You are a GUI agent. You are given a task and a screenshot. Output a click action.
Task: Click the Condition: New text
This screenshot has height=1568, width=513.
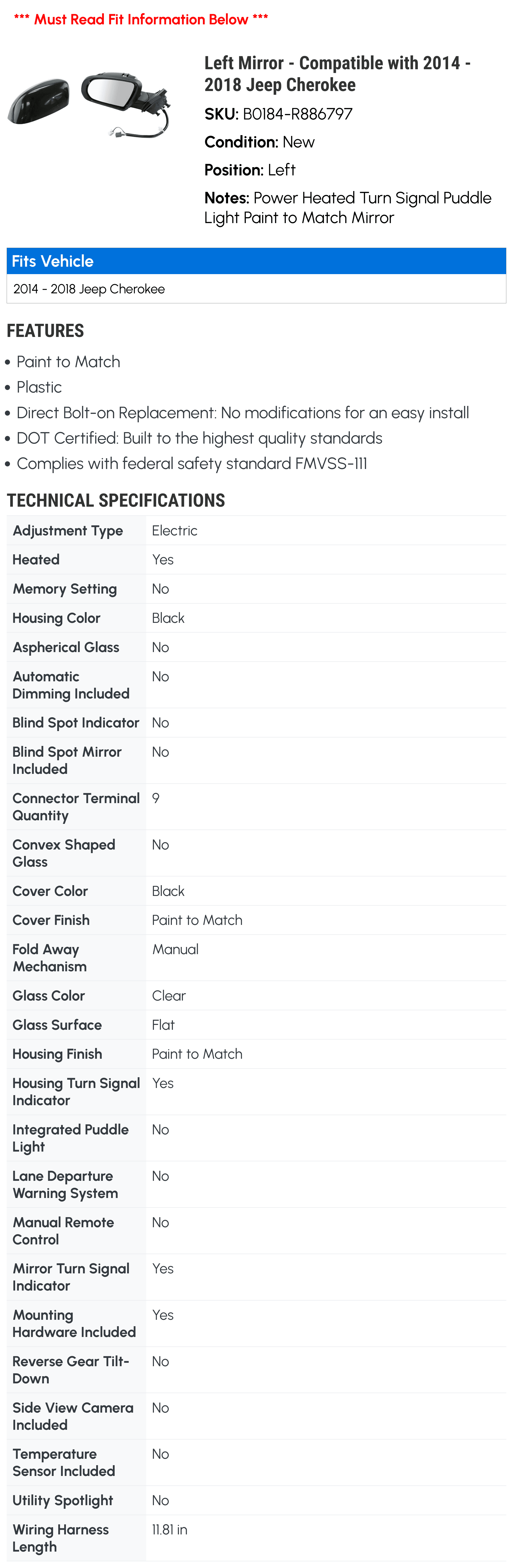[259, 142]
